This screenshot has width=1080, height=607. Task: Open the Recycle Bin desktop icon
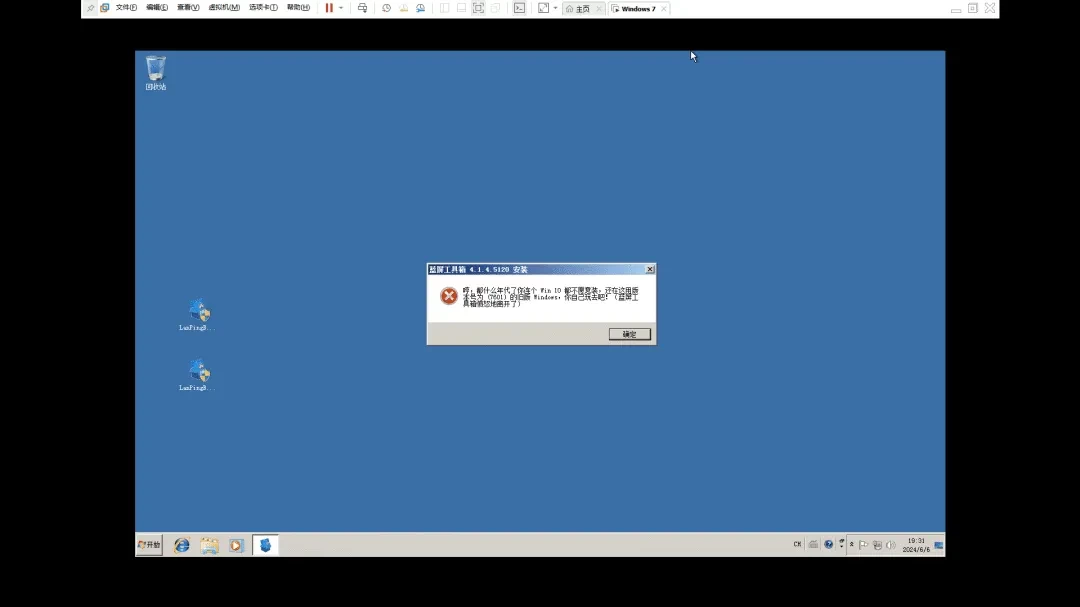(x=156, y=72)
